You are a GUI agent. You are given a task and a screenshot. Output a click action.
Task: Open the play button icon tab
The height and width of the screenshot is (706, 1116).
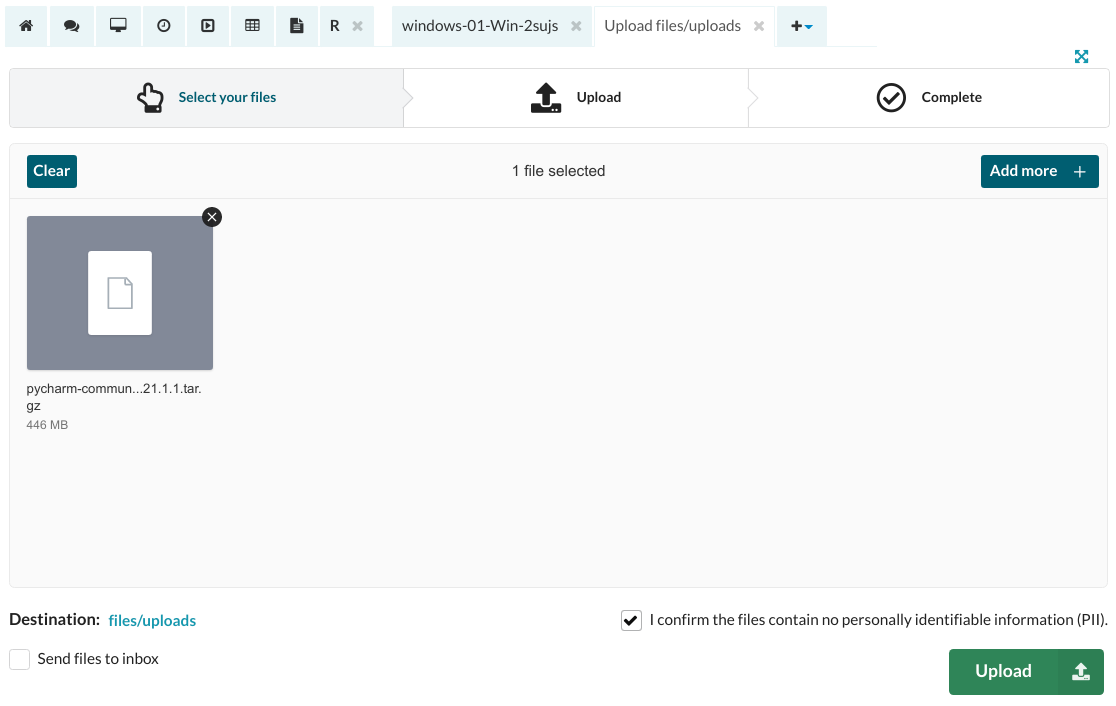(208, 26)
